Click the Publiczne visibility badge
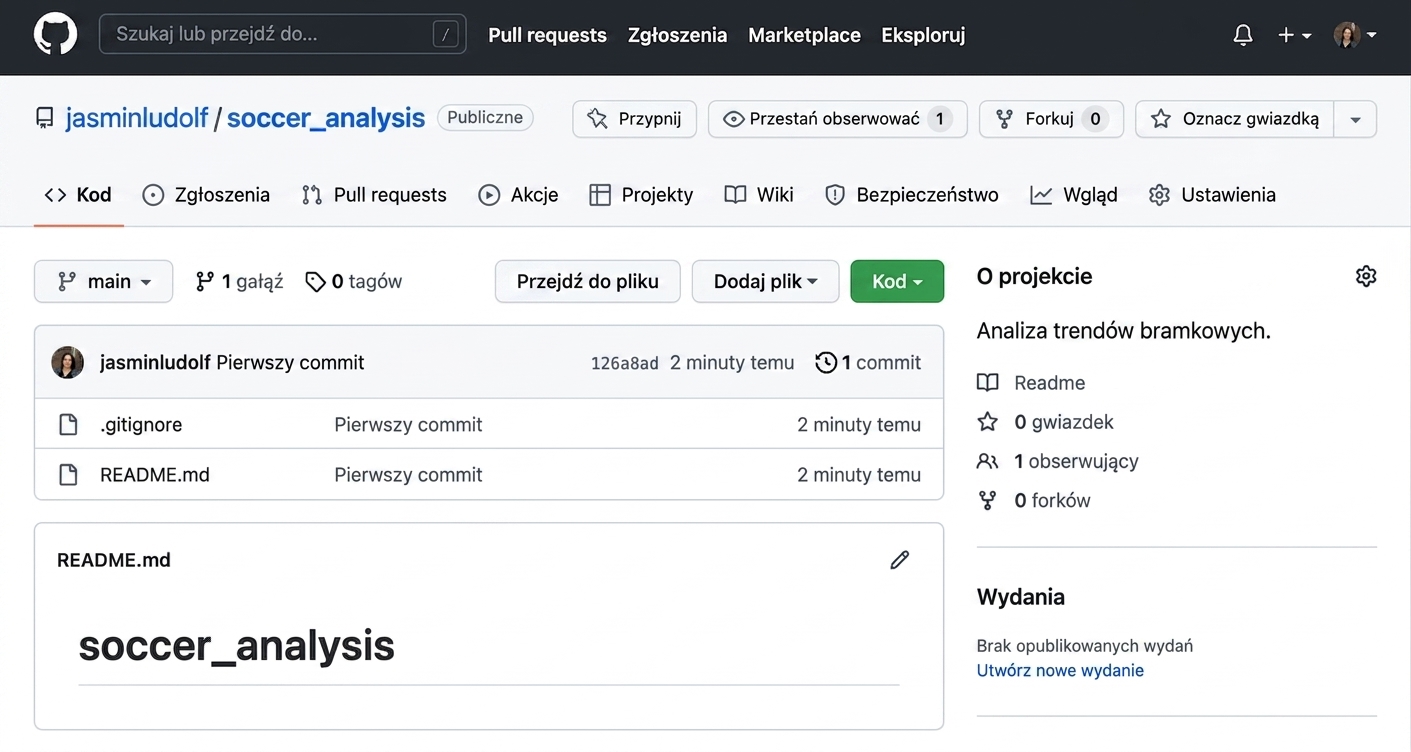This screenshot has width=1411, height=752. point(485,118)
